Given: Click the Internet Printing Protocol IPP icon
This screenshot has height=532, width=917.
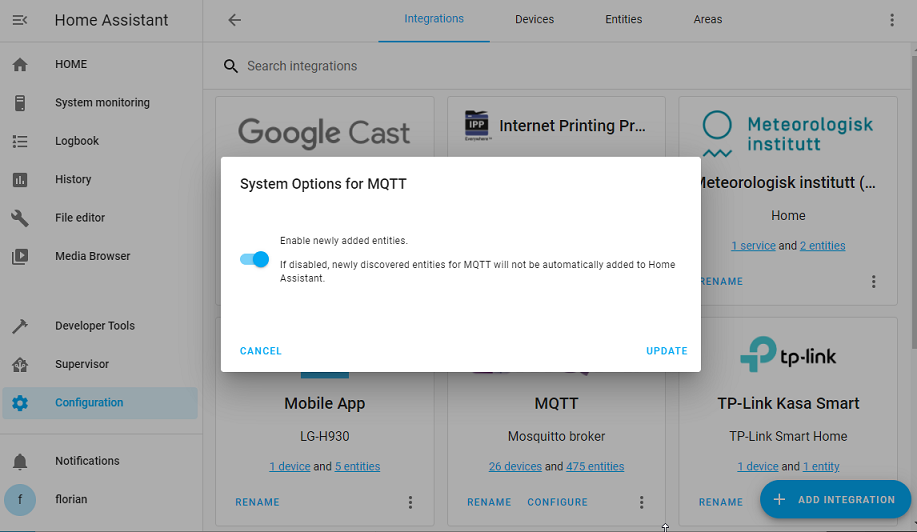Looking at the screenshot, I should tap(477, 126).
